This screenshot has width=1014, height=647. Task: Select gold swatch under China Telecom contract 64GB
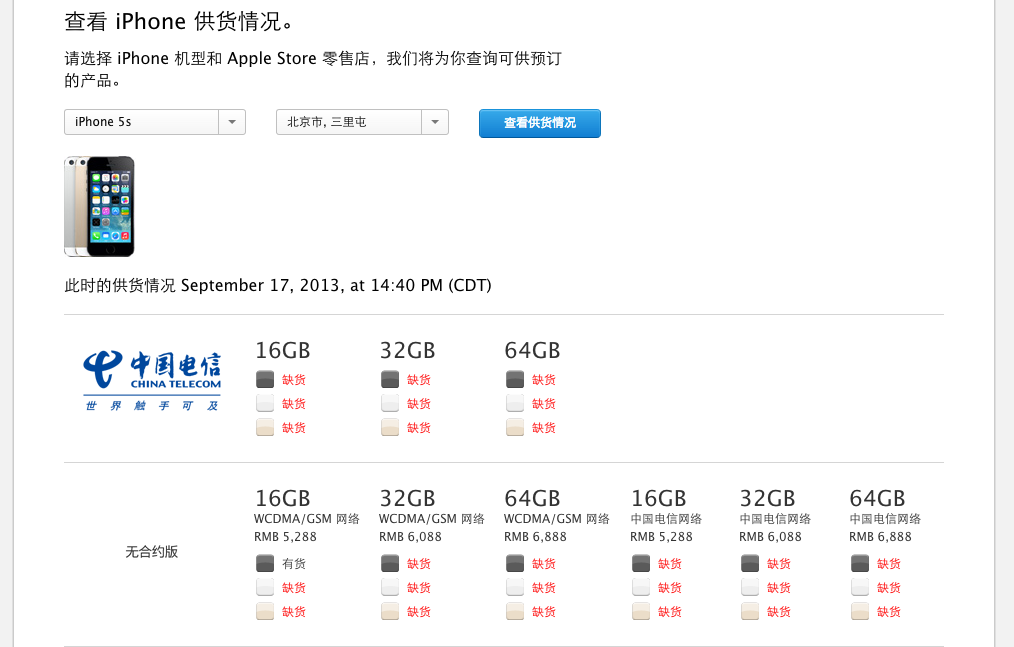(x=515, y=427)
